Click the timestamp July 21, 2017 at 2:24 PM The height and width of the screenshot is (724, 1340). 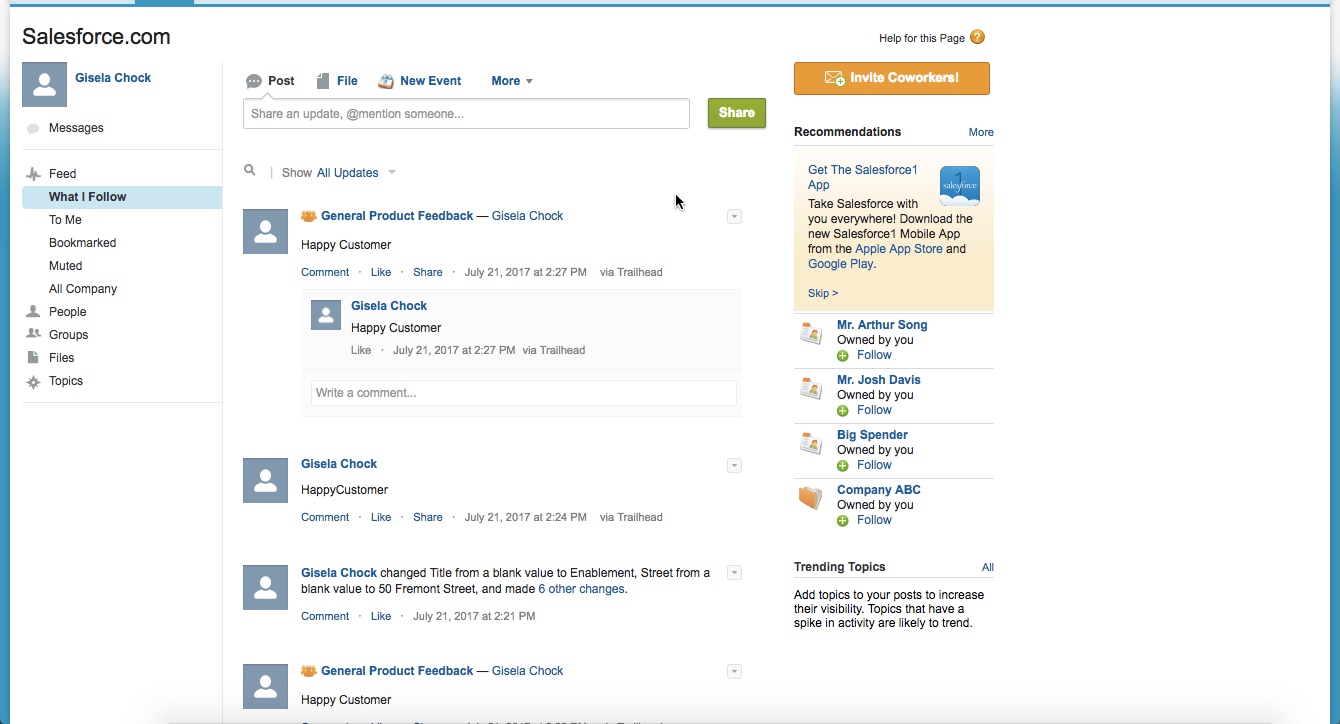525,517
